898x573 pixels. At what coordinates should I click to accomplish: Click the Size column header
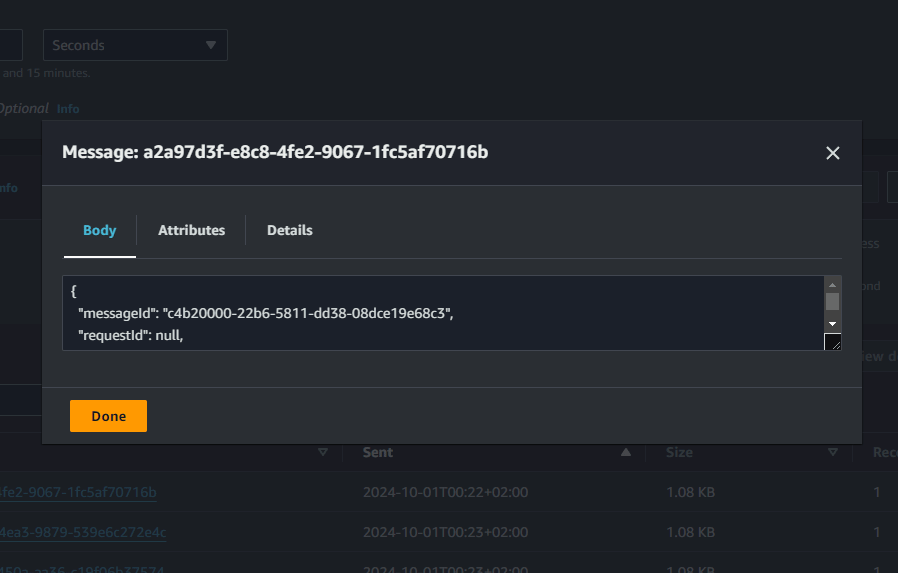[679, 453]
